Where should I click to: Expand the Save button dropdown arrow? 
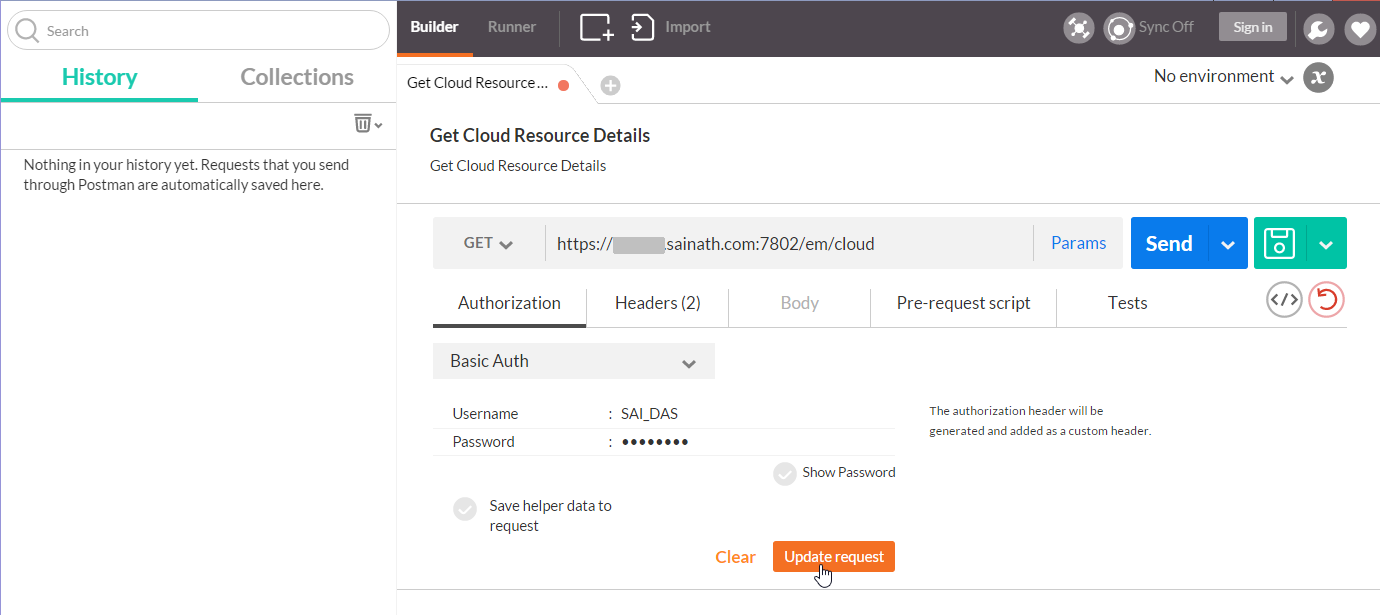point(1326,243)
